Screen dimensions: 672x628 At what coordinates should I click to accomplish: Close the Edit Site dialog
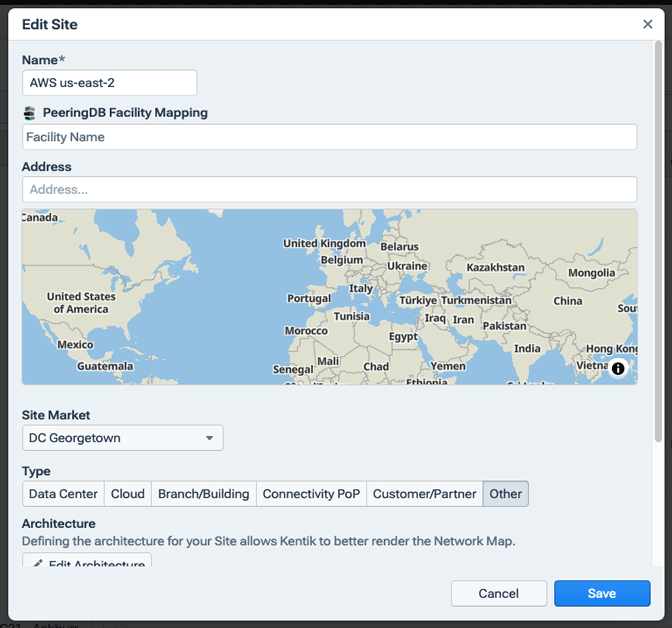[648, 24]
